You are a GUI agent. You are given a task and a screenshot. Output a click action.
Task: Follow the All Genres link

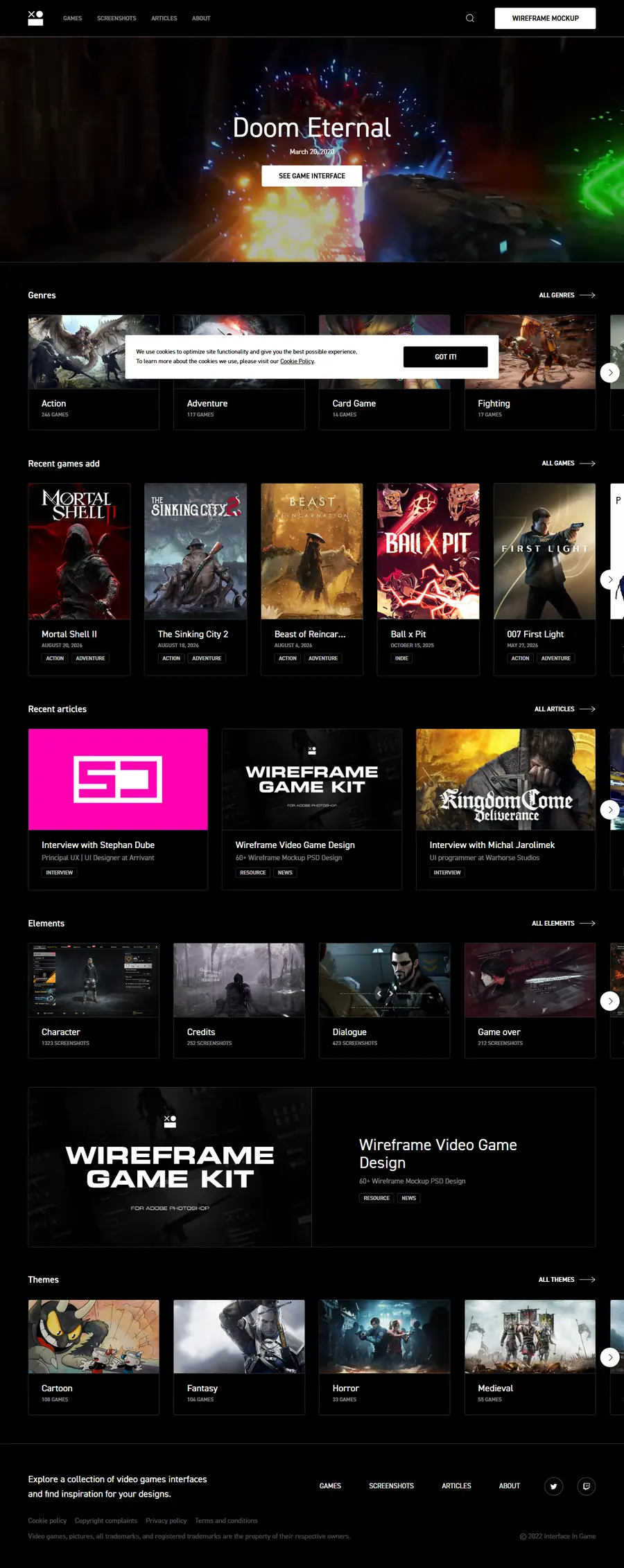[567, 295]
